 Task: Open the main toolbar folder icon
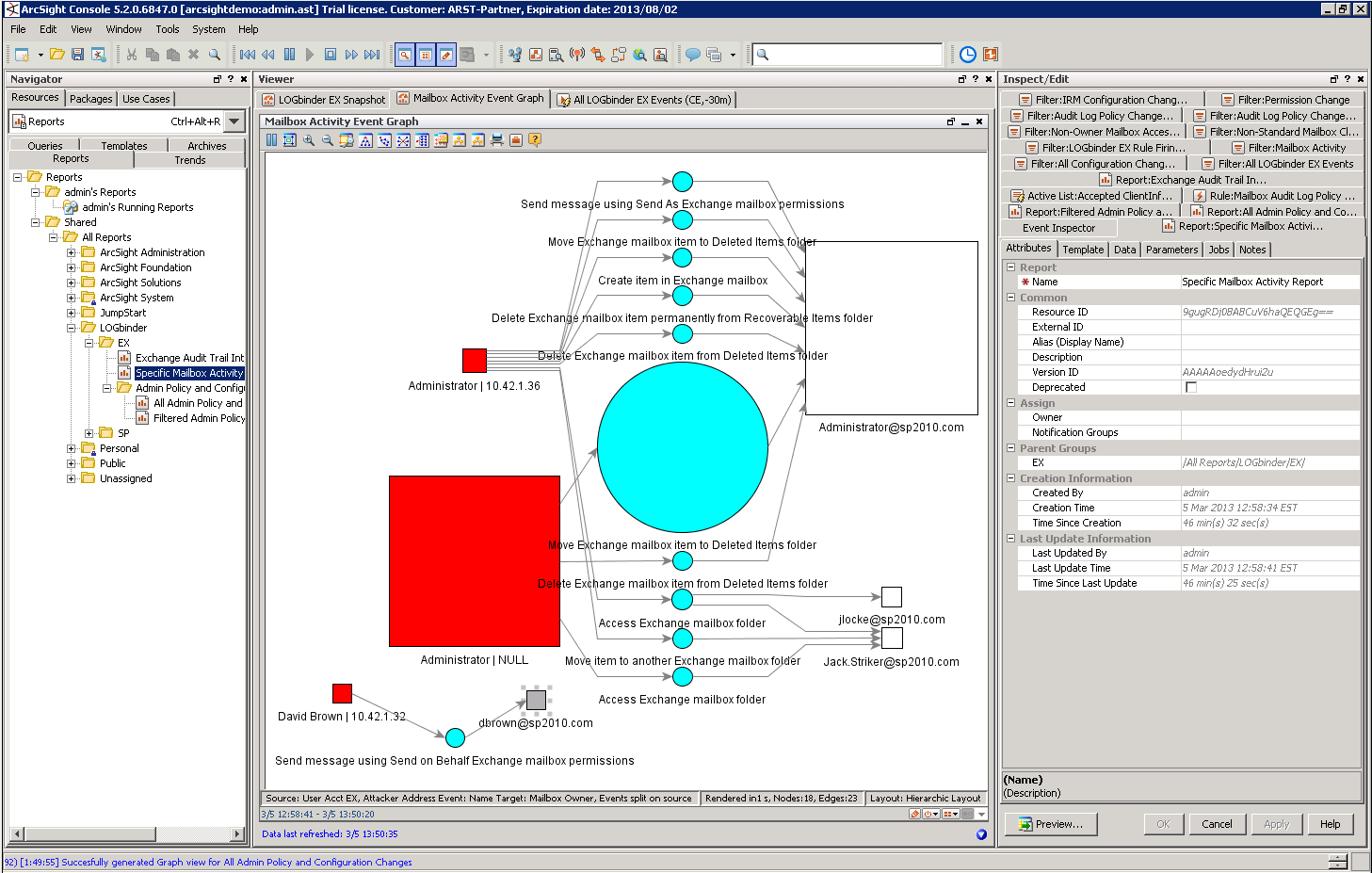[x=57, y=55]
